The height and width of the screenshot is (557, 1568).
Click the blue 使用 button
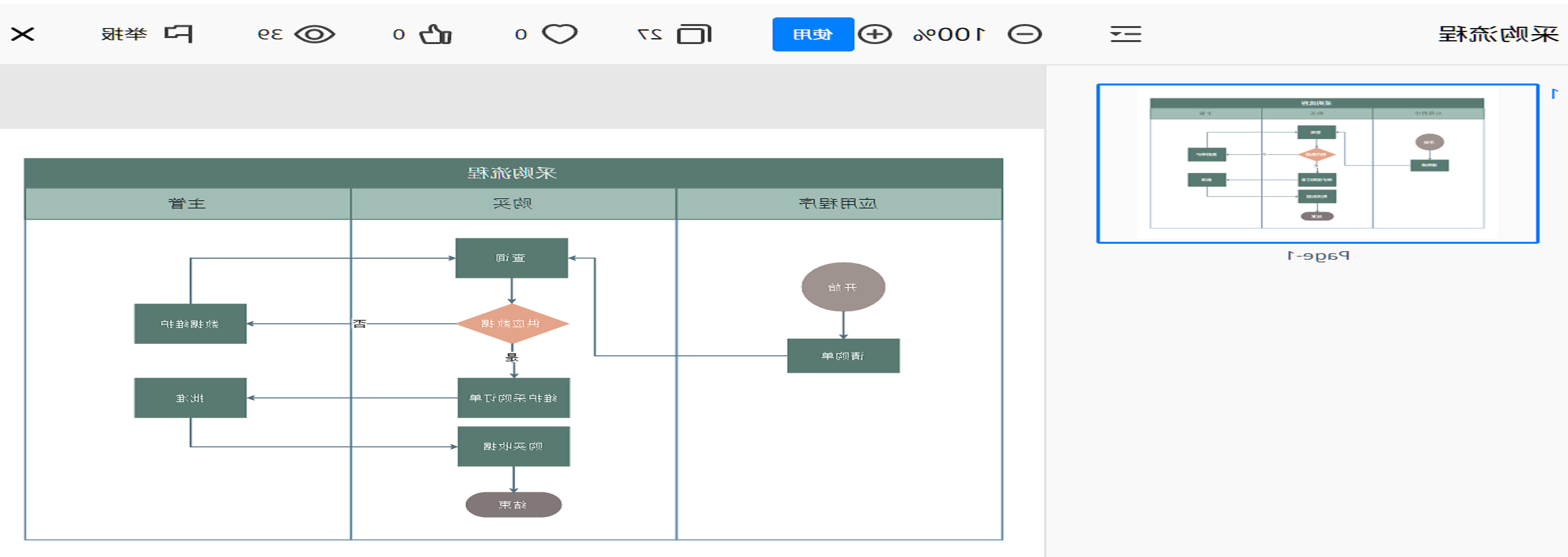tap(813, 34)
